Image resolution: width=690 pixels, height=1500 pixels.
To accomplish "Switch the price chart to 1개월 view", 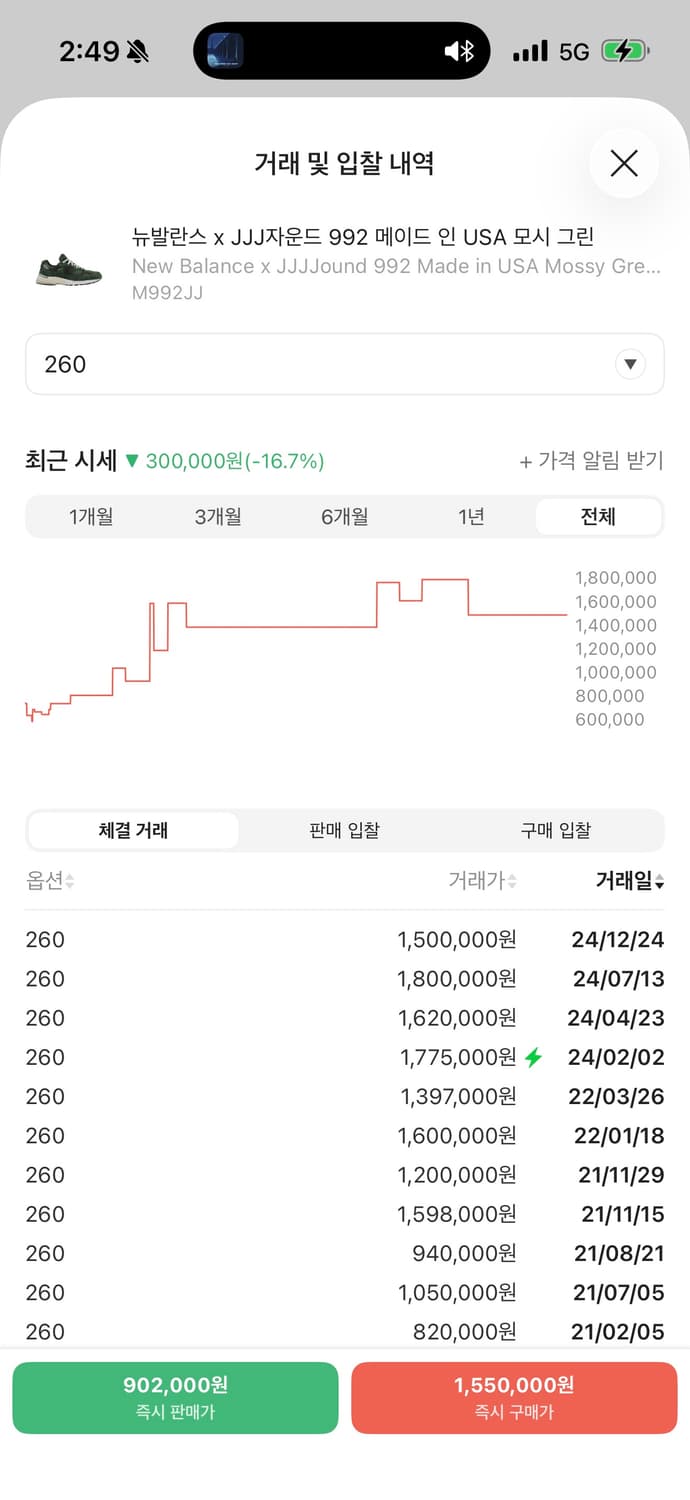I will (x=91, y=517).
